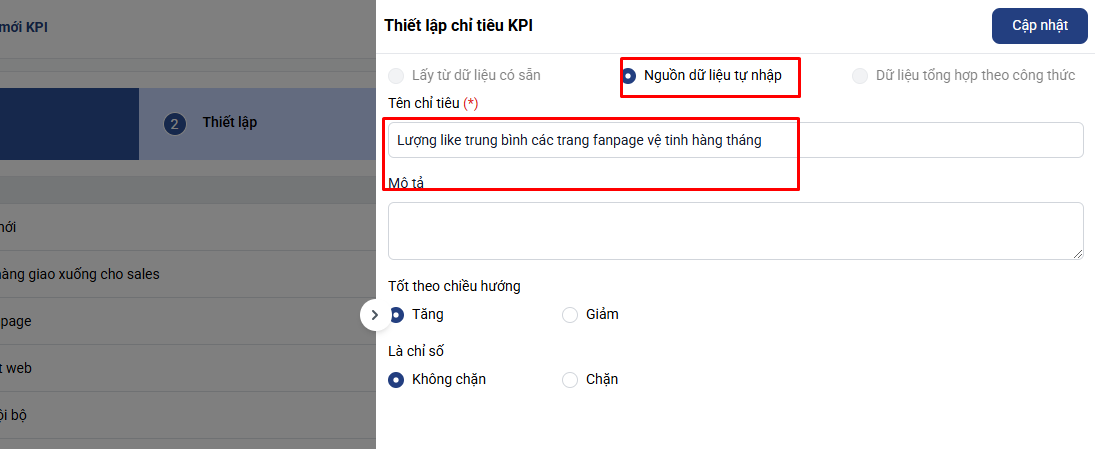Collapse the side panel with chevron arrow
Image resolution: width=1095 pixels, height=449 pixels.
click(374, 315)
